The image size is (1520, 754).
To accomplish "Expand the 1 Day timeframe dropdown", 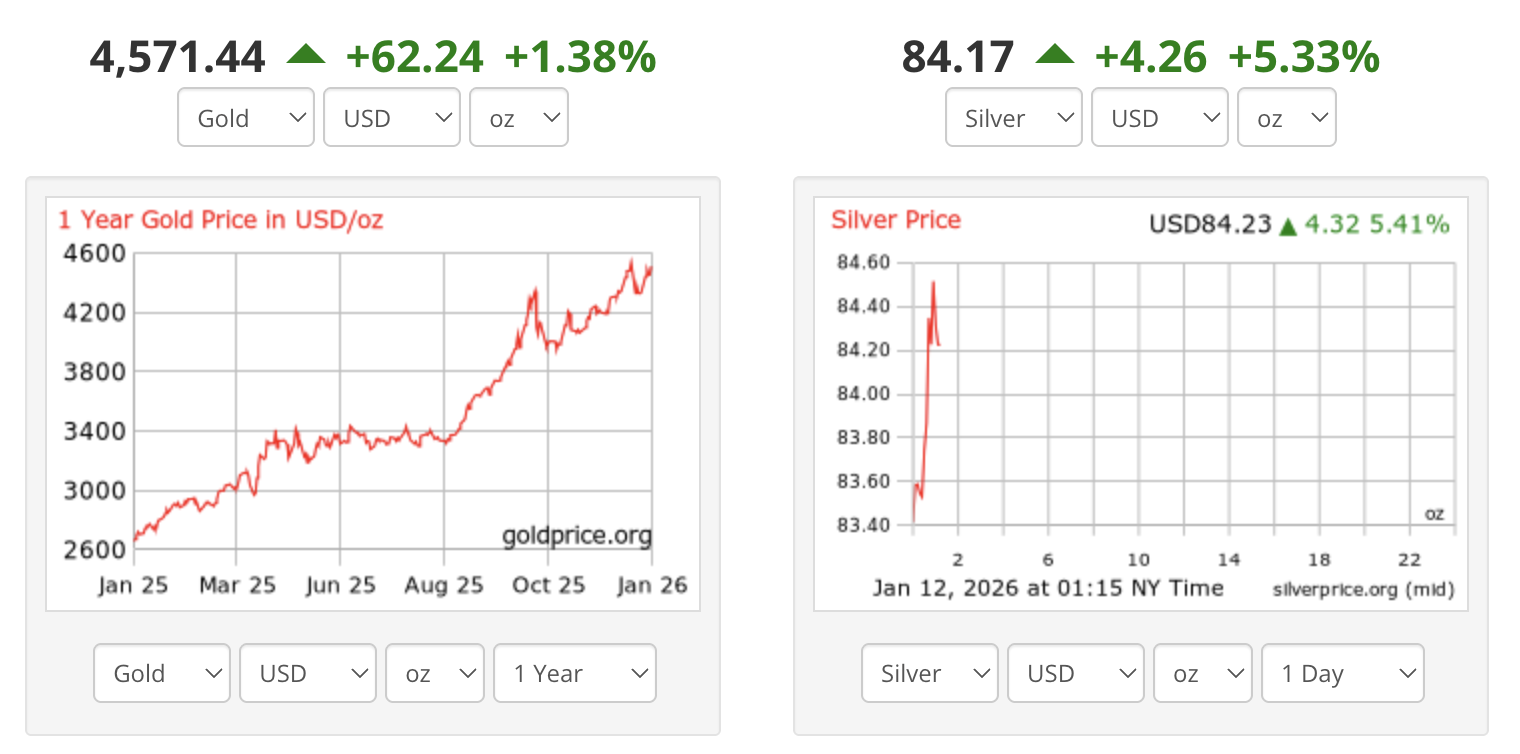I will pyautogui.click(x=1342, y=673).
